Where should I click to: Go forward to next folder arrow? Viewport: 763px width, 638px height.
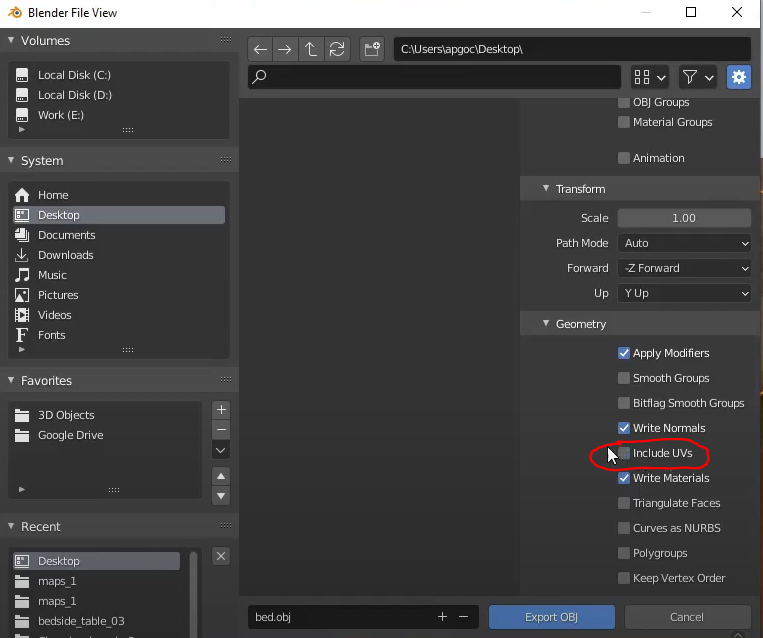tap(285, 49)
